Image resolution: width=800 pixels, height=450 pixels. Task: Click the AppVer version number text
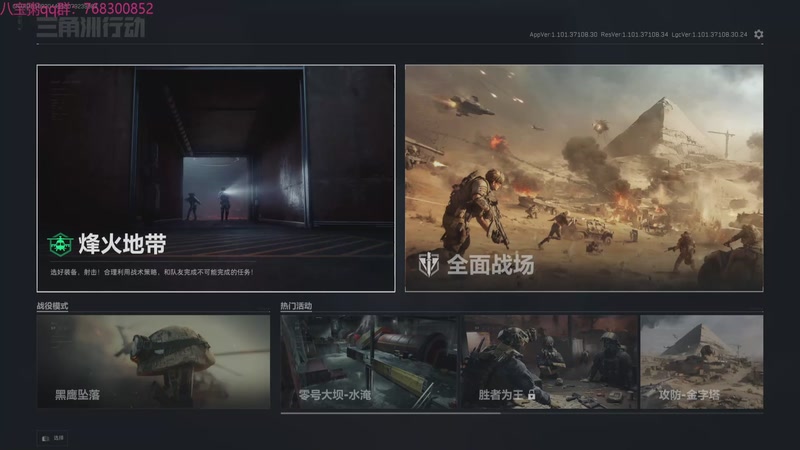563,35
